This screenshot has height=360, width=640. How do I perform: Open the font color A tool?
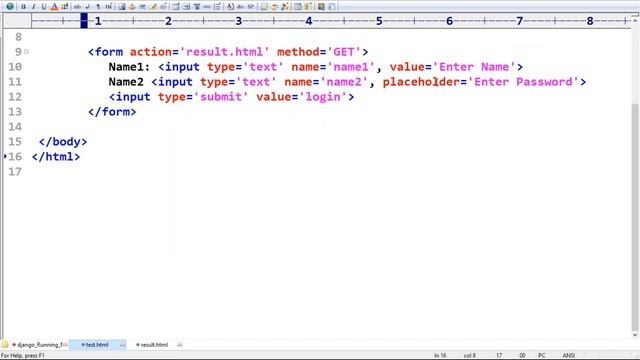coord(54,7)
